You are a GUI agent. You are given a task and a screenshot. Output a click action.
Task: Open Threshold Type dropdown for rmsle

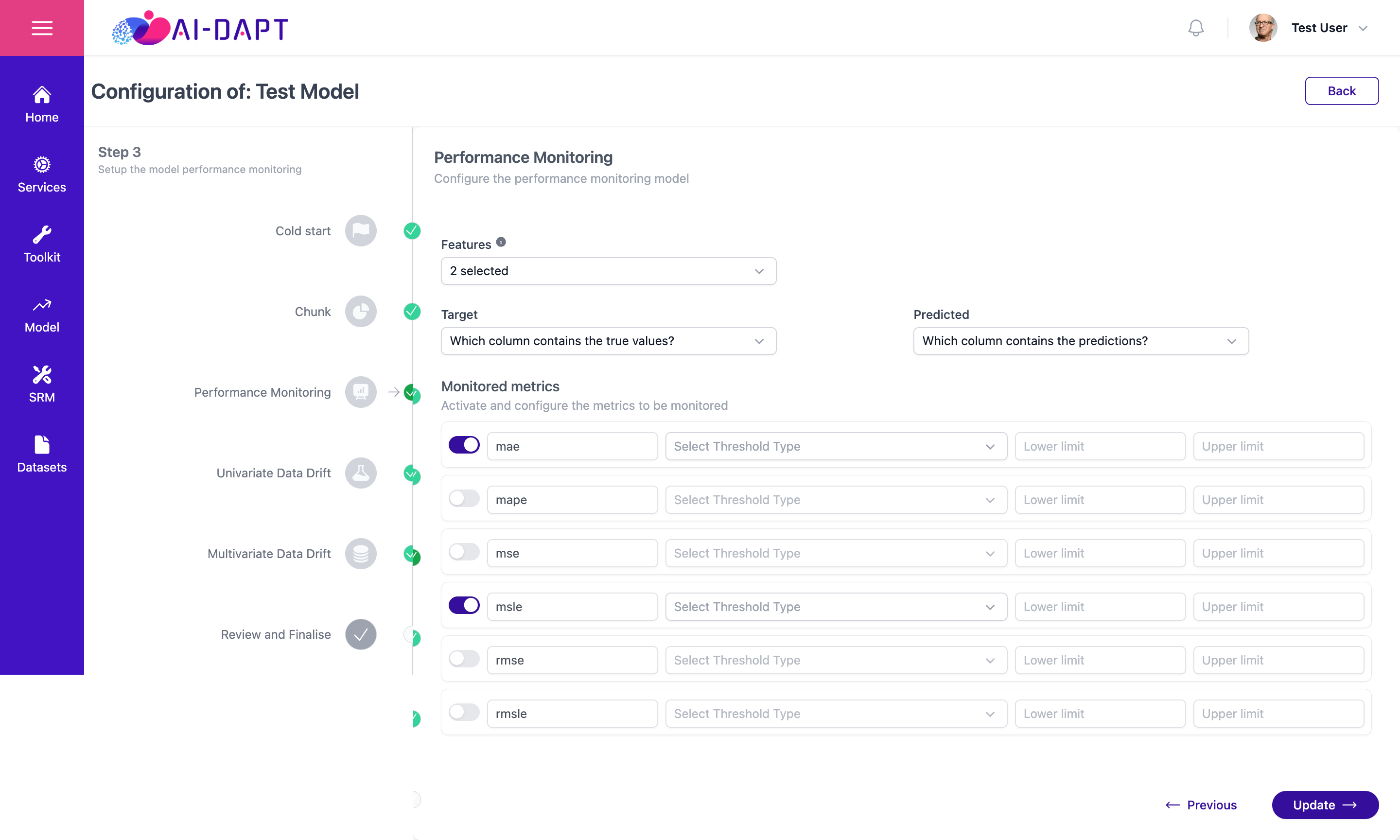pos(836,713)
